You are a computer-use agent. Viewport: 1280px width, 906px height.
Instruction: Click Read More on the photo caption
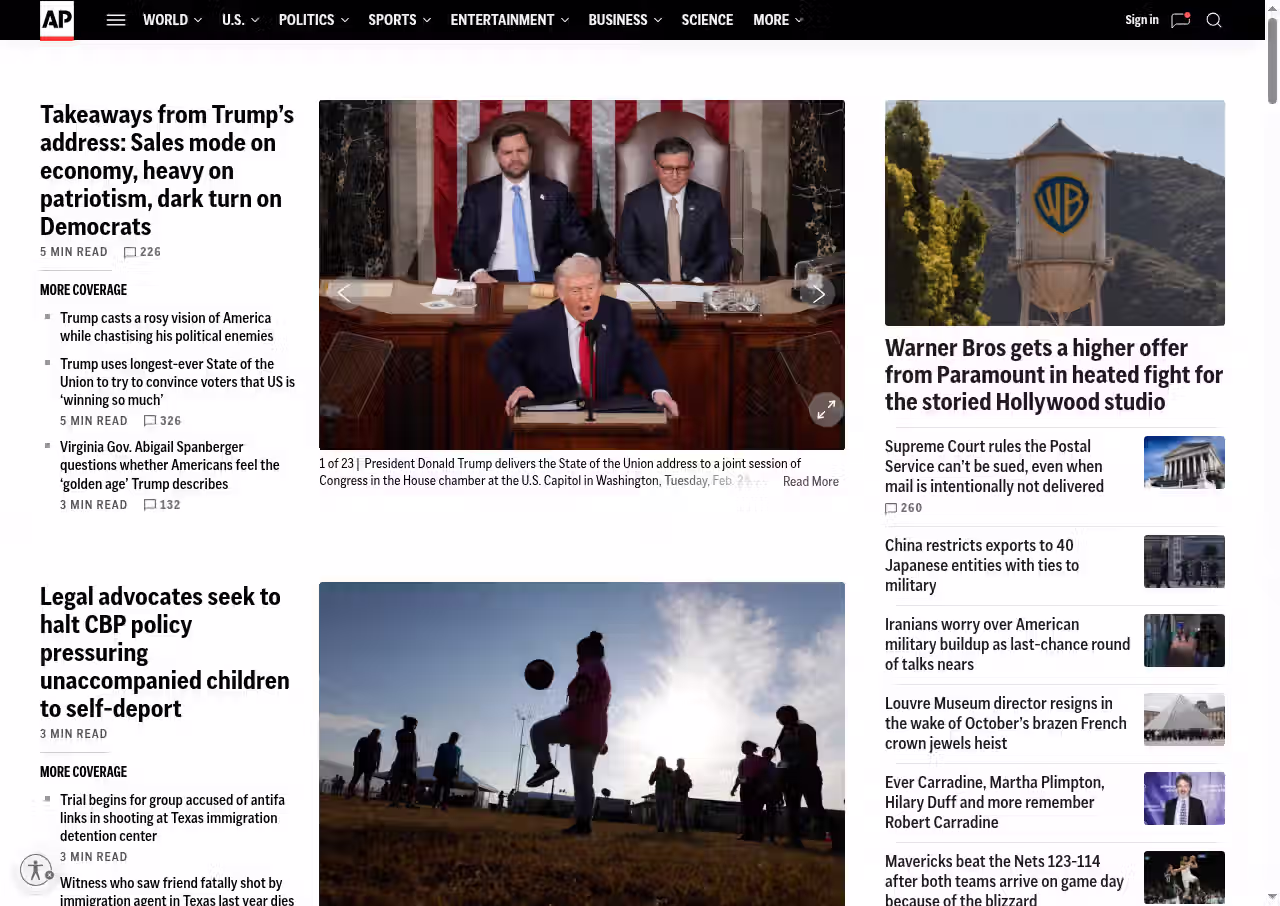coord(810,482)
